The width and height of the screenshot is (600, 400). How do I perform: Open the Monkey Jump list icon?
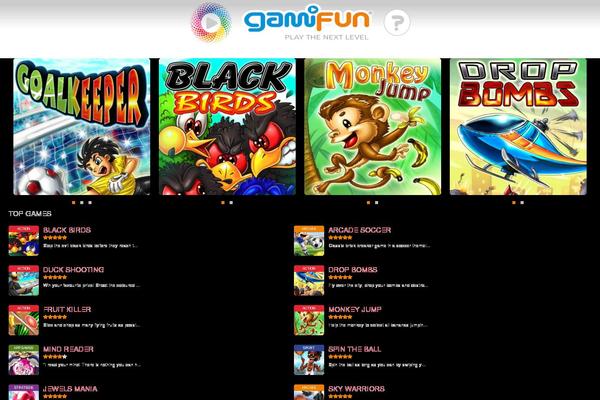click(x=309, y=320)
